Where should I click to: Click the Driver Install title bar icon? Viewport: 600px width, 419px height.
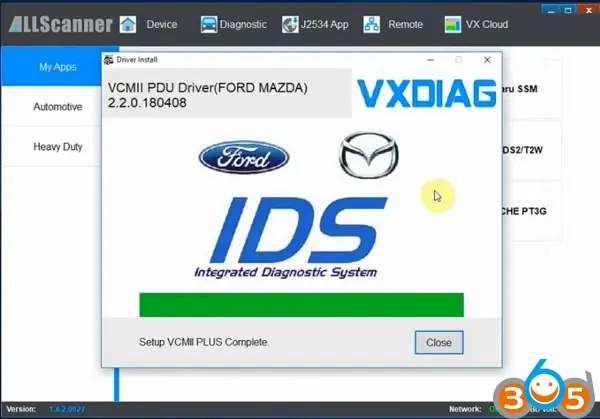[109, 60]
